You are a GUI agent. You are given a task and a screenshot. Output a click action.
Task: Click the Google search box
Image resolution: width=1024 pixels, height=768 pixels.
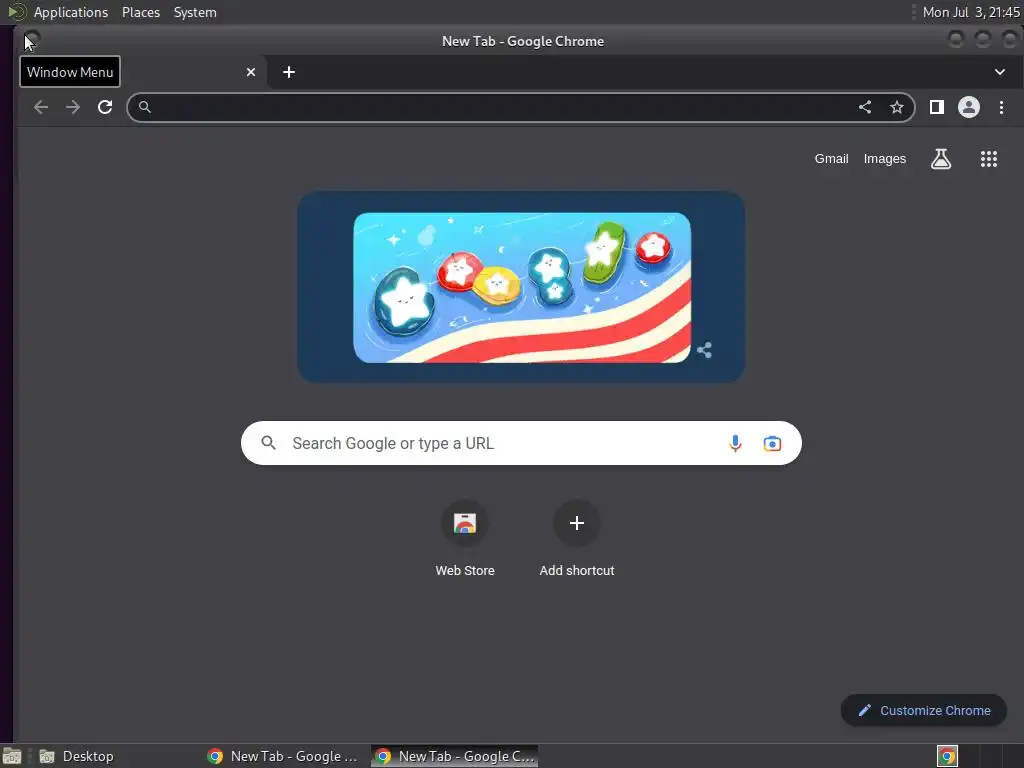coord(521,443)
